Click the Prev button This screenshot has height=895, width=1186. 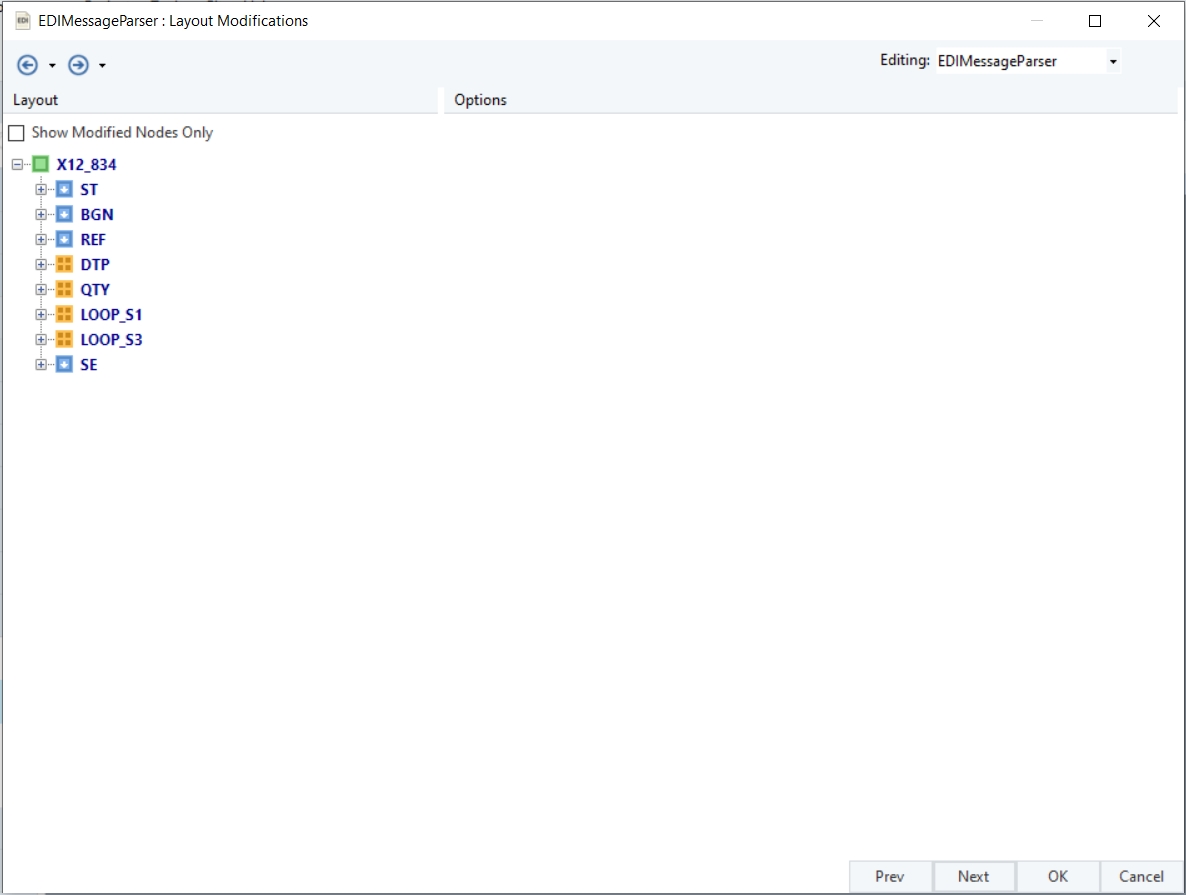click(890, 876)
